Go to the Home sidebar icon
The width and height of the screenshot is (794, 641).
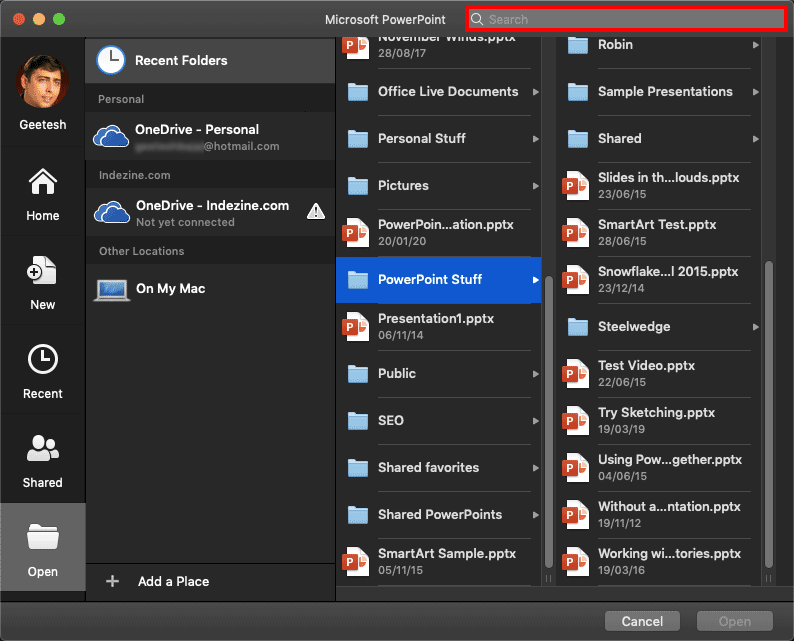click(x=43, y=182)
